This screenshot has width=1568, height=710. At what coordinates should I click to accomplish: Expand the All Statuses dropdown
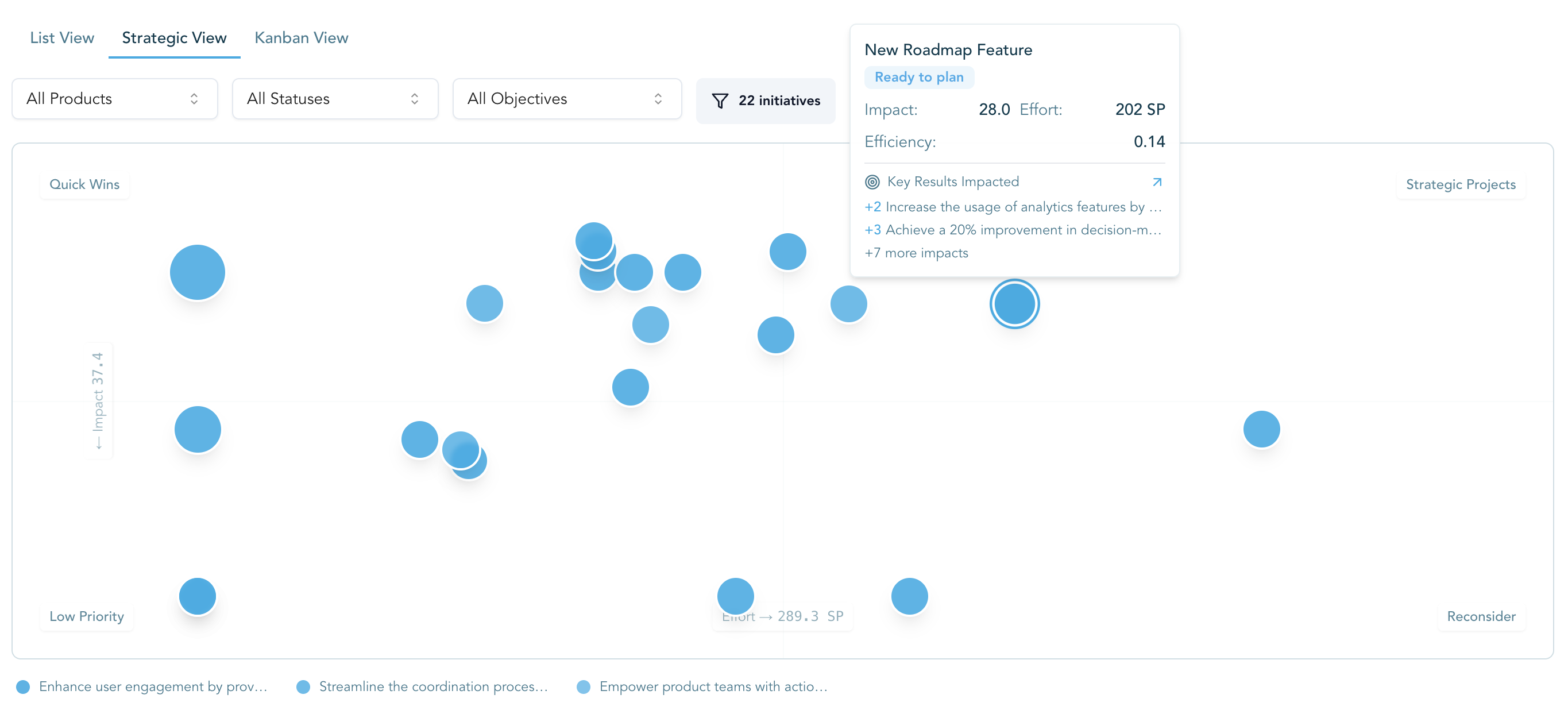pyautogui.click(x=335, y=99)
